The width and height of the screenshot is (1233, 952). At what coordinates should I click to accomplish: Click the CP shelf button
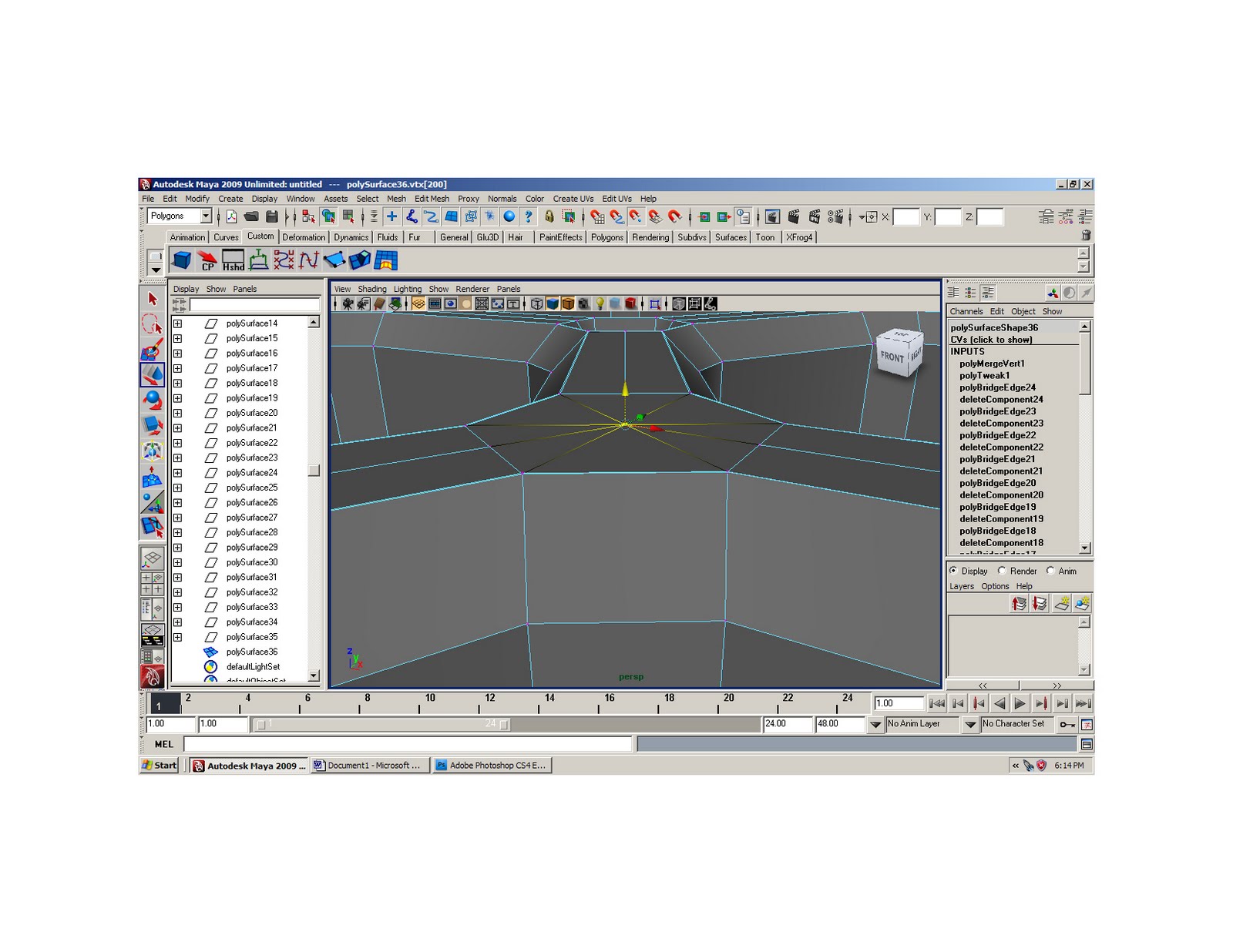click(x=207, y=260)
